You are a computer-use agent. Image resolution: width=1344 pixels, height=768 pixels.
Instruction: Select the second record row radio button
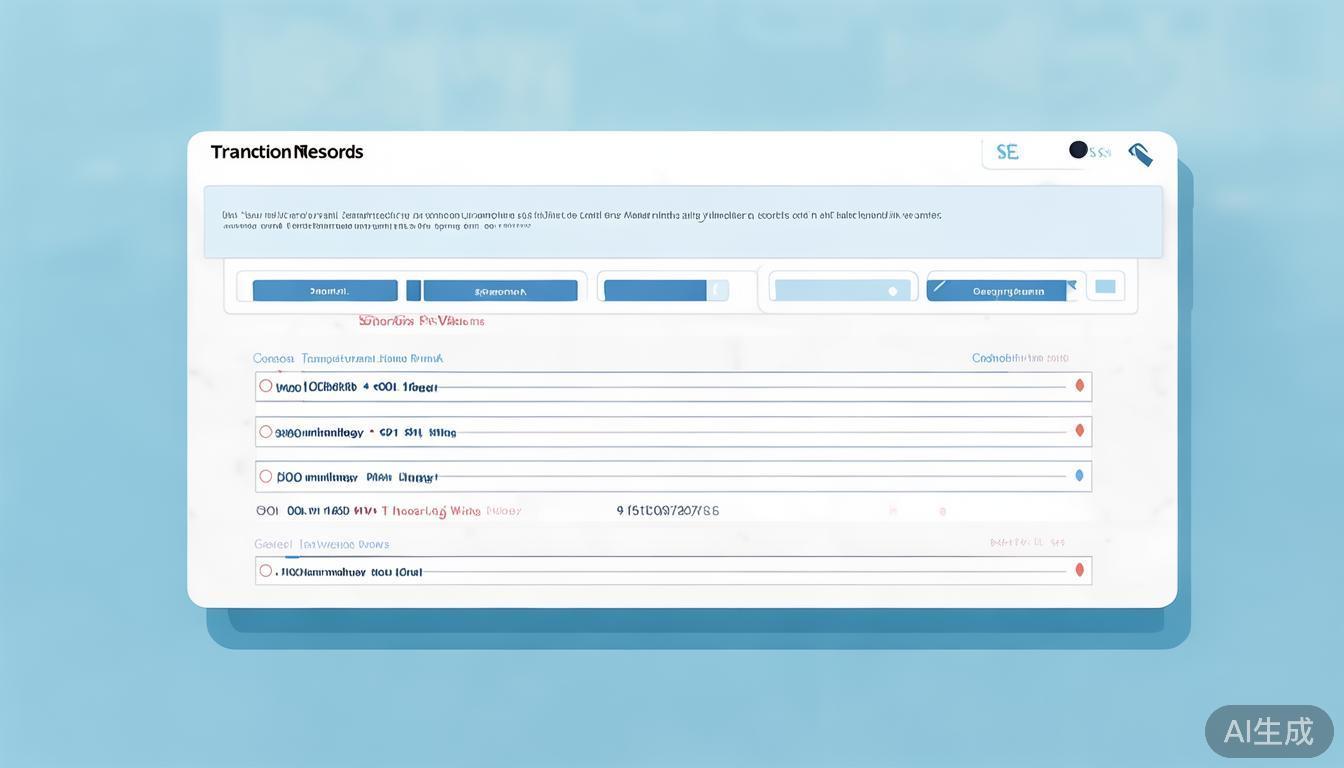click(x=265, y=432)
